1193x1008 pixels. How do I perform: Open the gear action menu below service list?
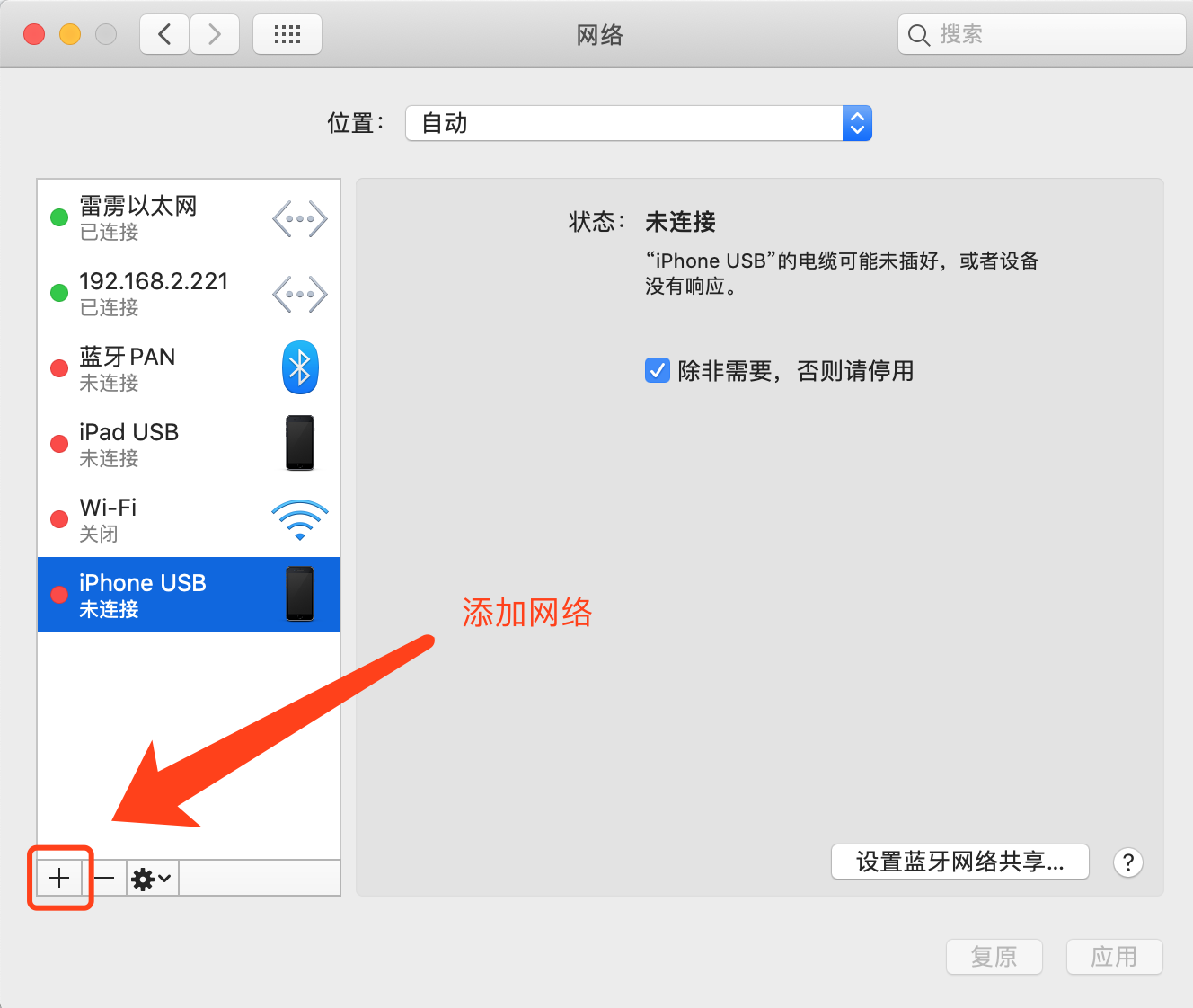pyautogui.click(x=152, y=878)
